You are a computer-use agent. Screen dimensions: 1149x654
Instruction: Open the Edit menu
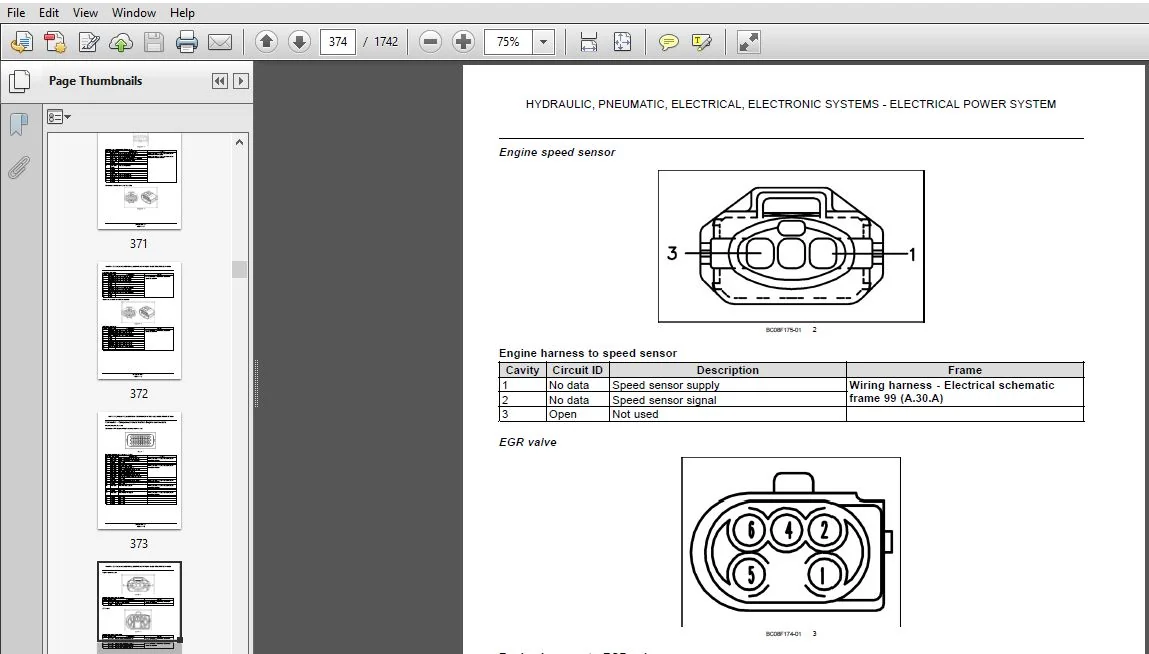point(49,12)
